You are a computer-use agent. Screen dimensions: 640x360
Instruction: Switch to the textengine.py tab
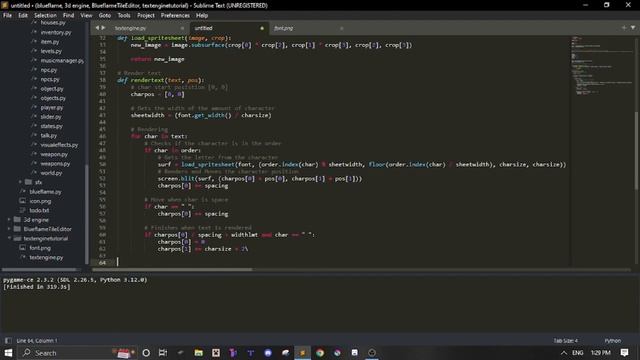click(x=131, y=28)
